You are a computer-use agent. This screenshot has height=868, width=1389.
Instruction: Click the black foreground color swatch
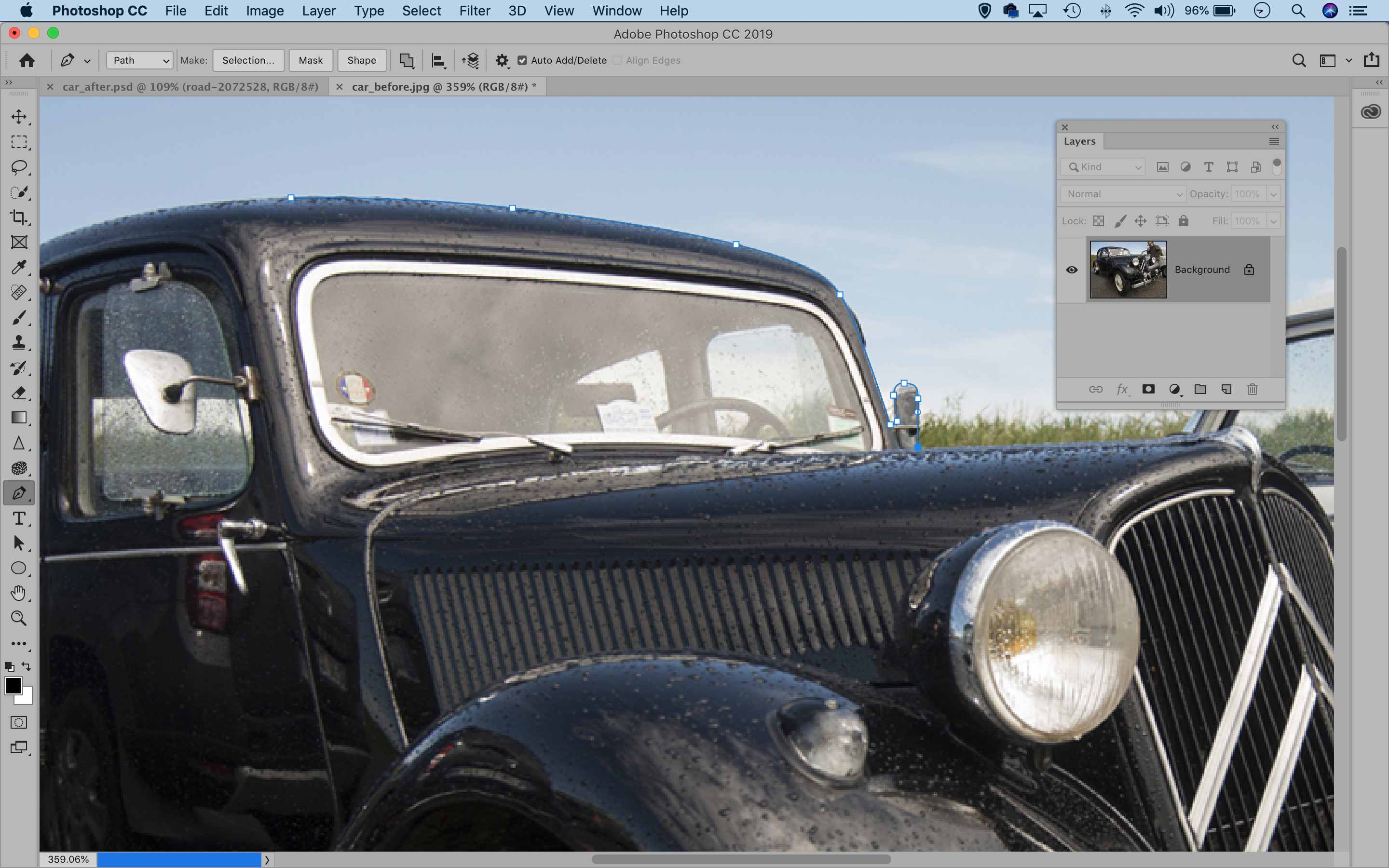pos(13,685)
